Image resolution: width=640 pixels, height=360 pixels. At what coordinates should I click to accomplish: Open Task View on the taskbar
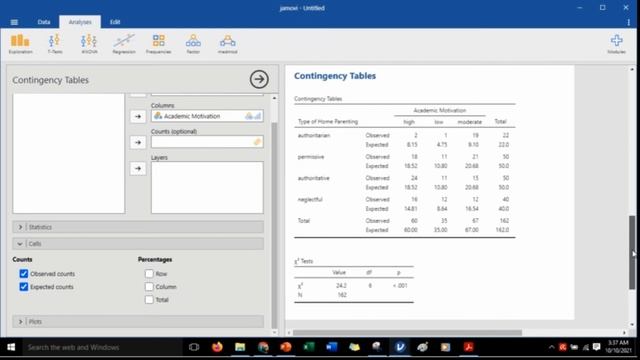(194, 347)
